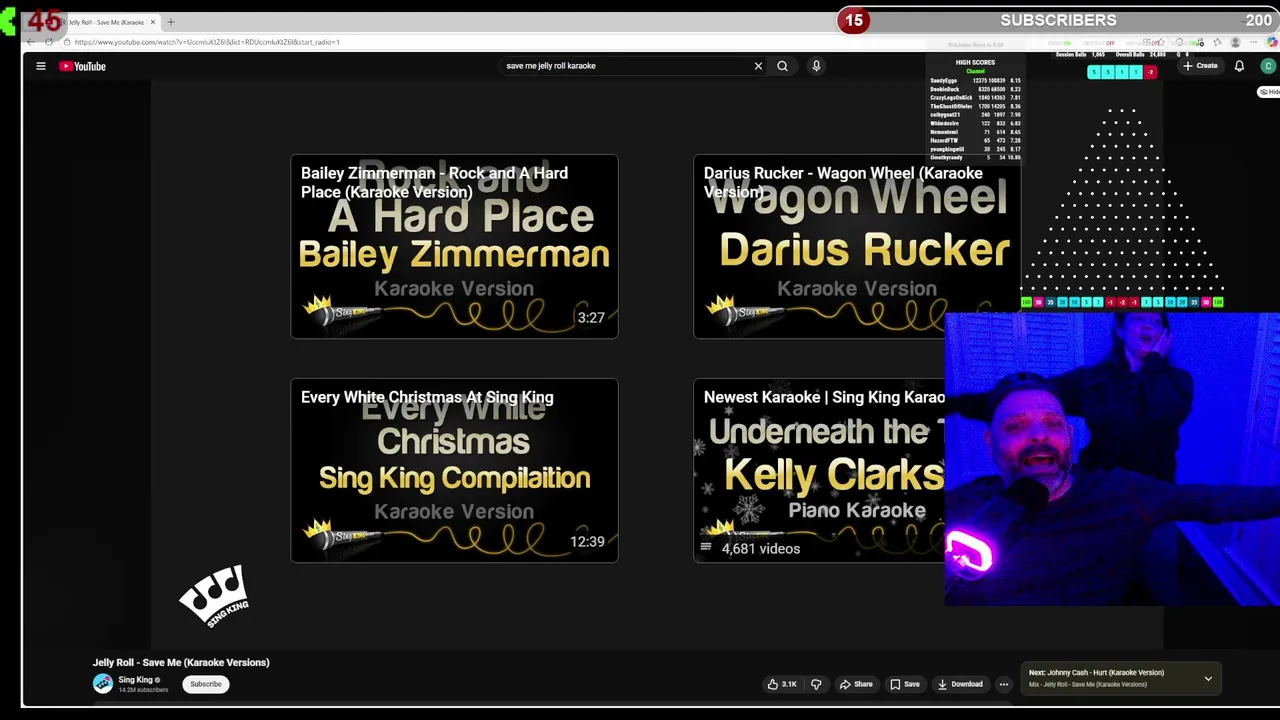This screenshot has width=1280, height=720.
Task: Open browser profile icon in toolbar
Action: pyautogui.click(x=1236, y=42)
